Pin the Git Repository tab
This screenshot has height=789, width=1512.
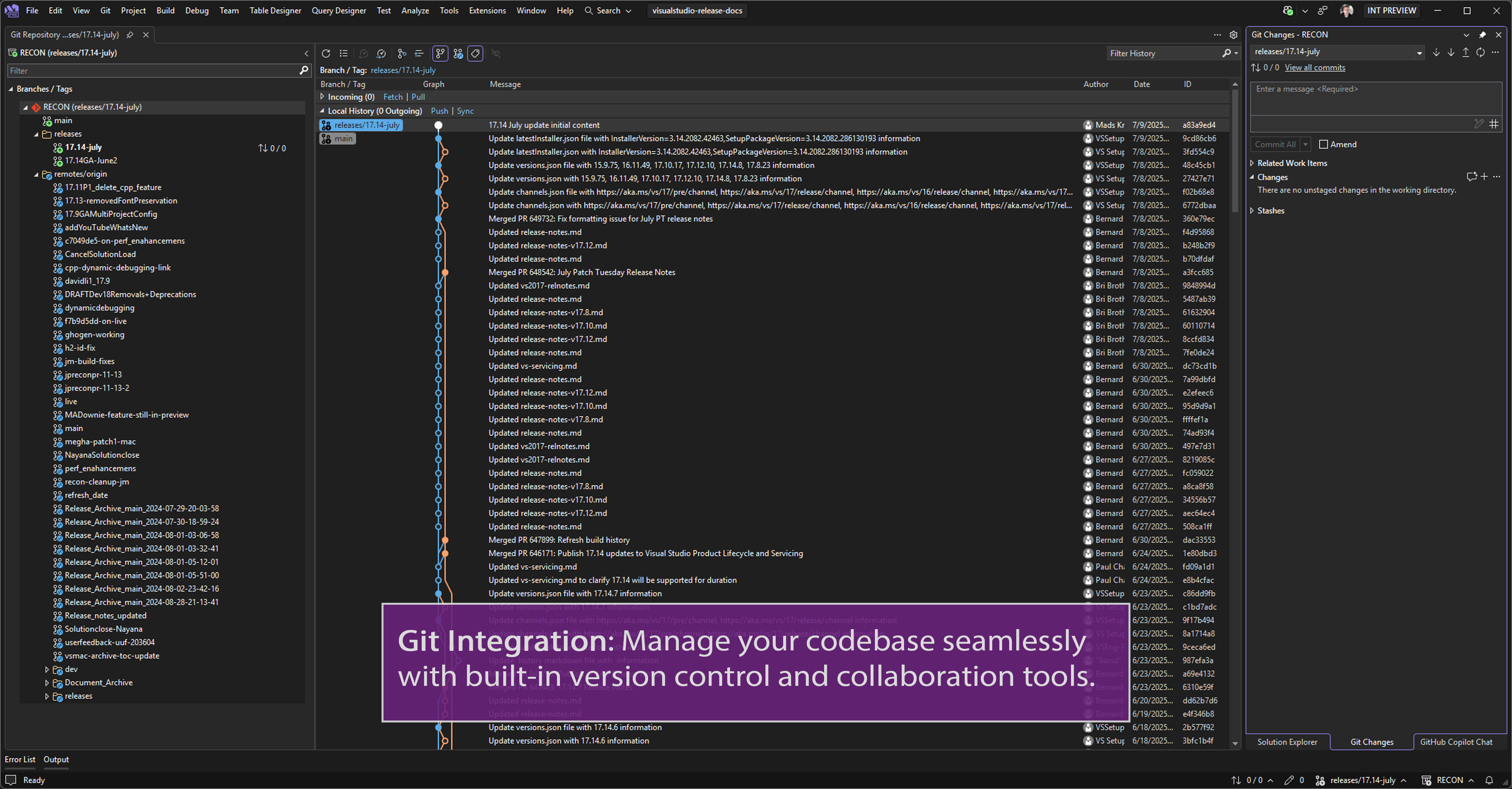tap(130, 35)
